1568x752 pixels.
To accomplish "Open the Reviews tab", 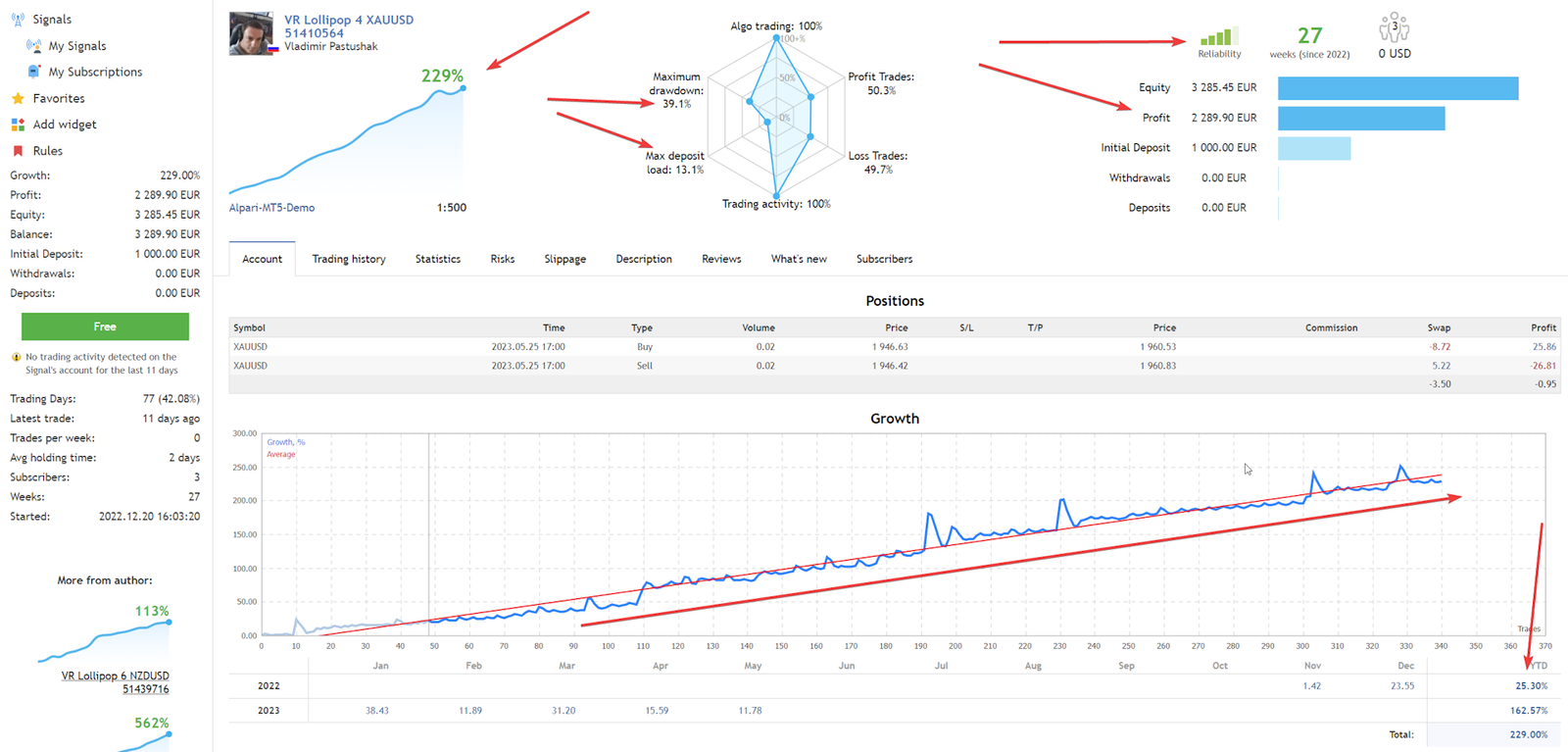I will pyautogui.click(x=721, y=259).
